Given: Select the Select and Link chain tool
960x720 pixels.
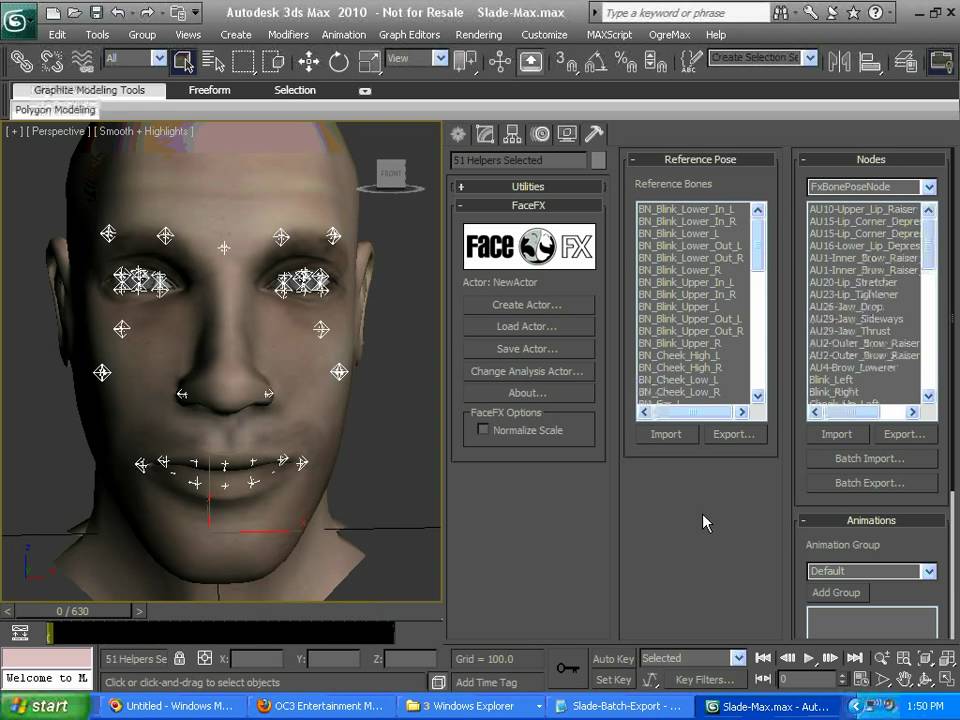Looking at the screenshot, I should point(22,61).
